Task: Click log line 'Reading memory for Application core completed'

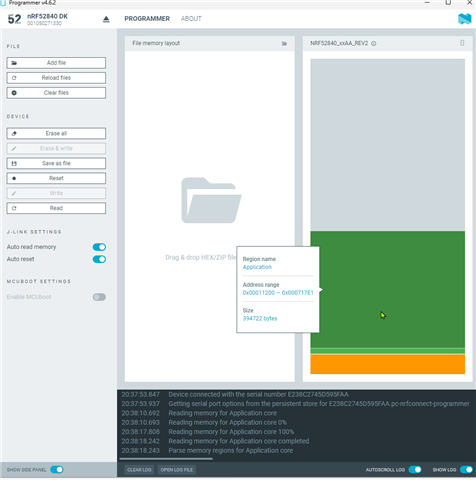Action: pyautogui.click(x=239, y=441)
